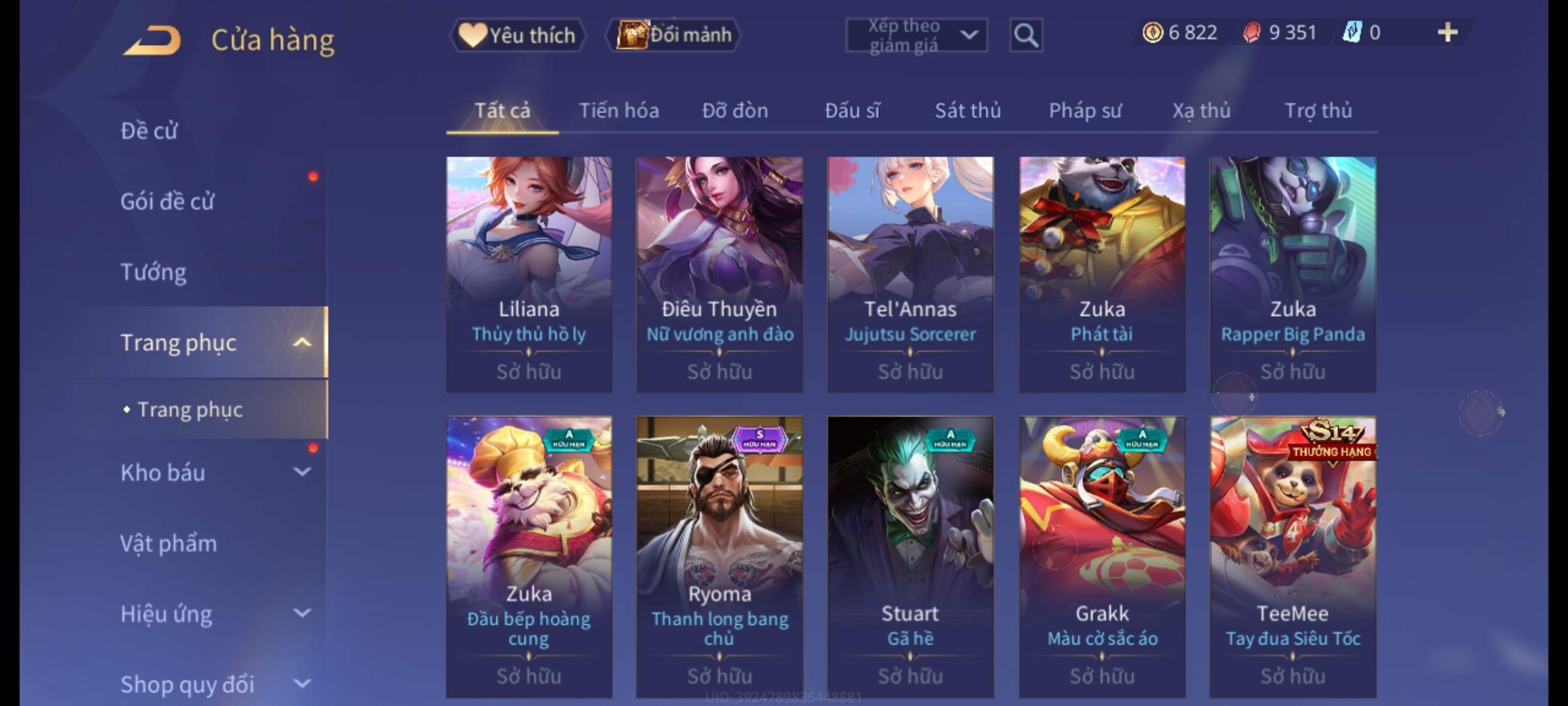1568x706 pixels.
Task: Go to Tướng in the sidebar
Action: [154, 271]
